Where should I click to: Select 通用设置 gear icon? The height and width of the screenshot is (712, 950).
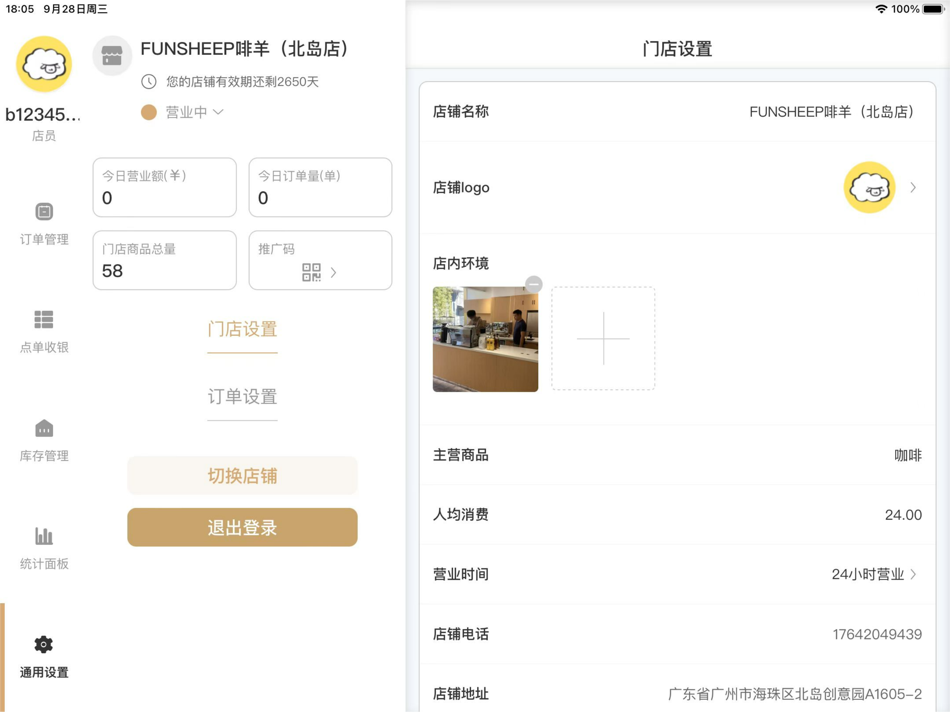44,644
